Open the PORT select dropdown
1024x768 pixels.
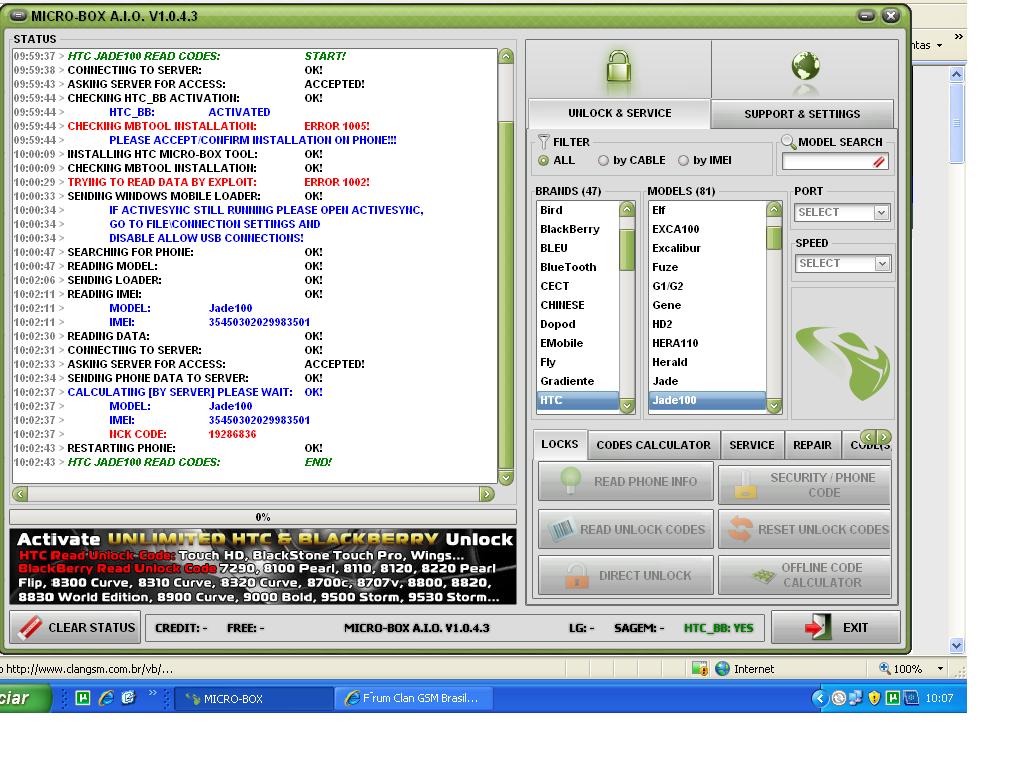[x=881, y=212]
